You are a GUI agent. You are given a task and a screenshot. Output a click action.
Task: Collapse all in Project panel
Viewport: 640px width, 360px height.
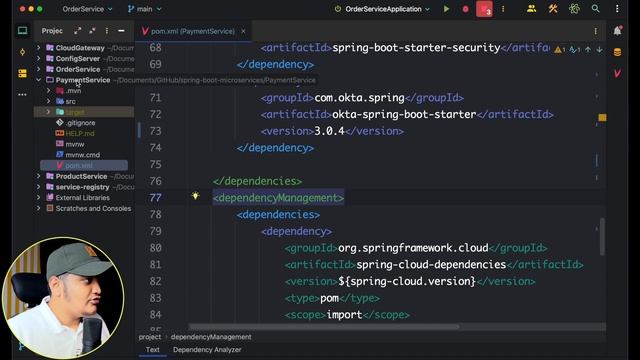(x=92, y=31)
